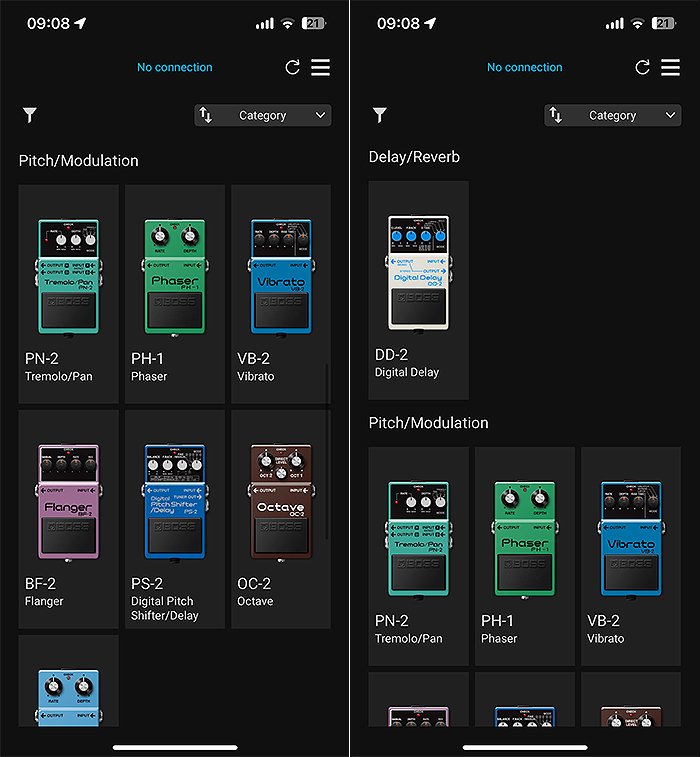Tap the "Digital Delay" label text
The width and height of the screenshot is (700, 757).
coord(407,372)
